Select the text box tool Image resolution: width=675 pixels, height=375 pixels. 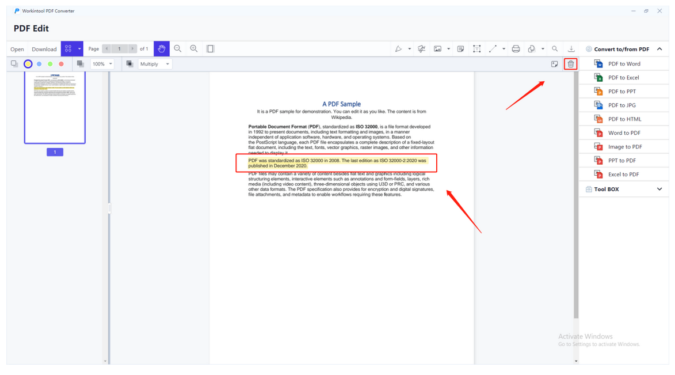point(477,49)
